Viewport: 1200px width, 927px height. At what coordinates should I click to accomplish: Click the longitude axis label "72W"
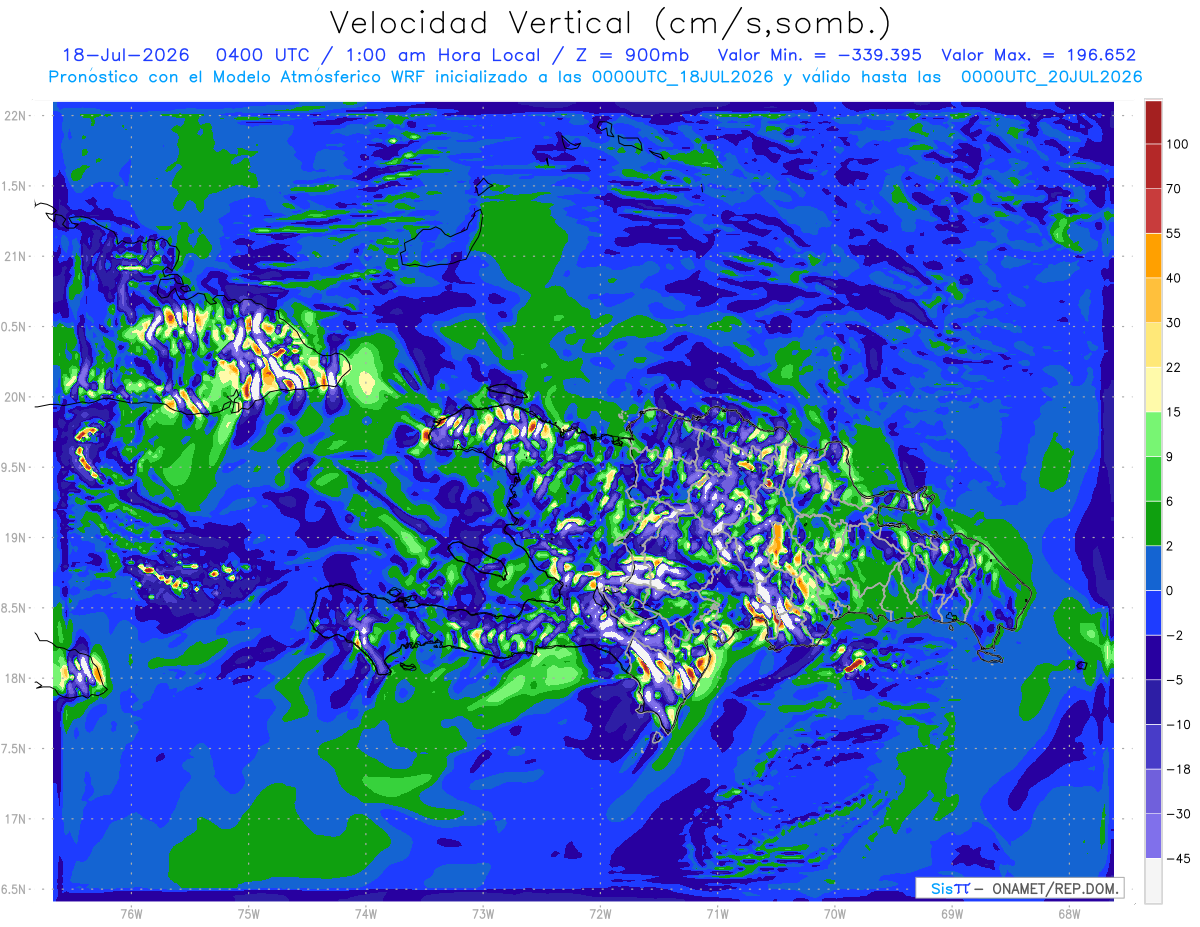tap(600, 913)
